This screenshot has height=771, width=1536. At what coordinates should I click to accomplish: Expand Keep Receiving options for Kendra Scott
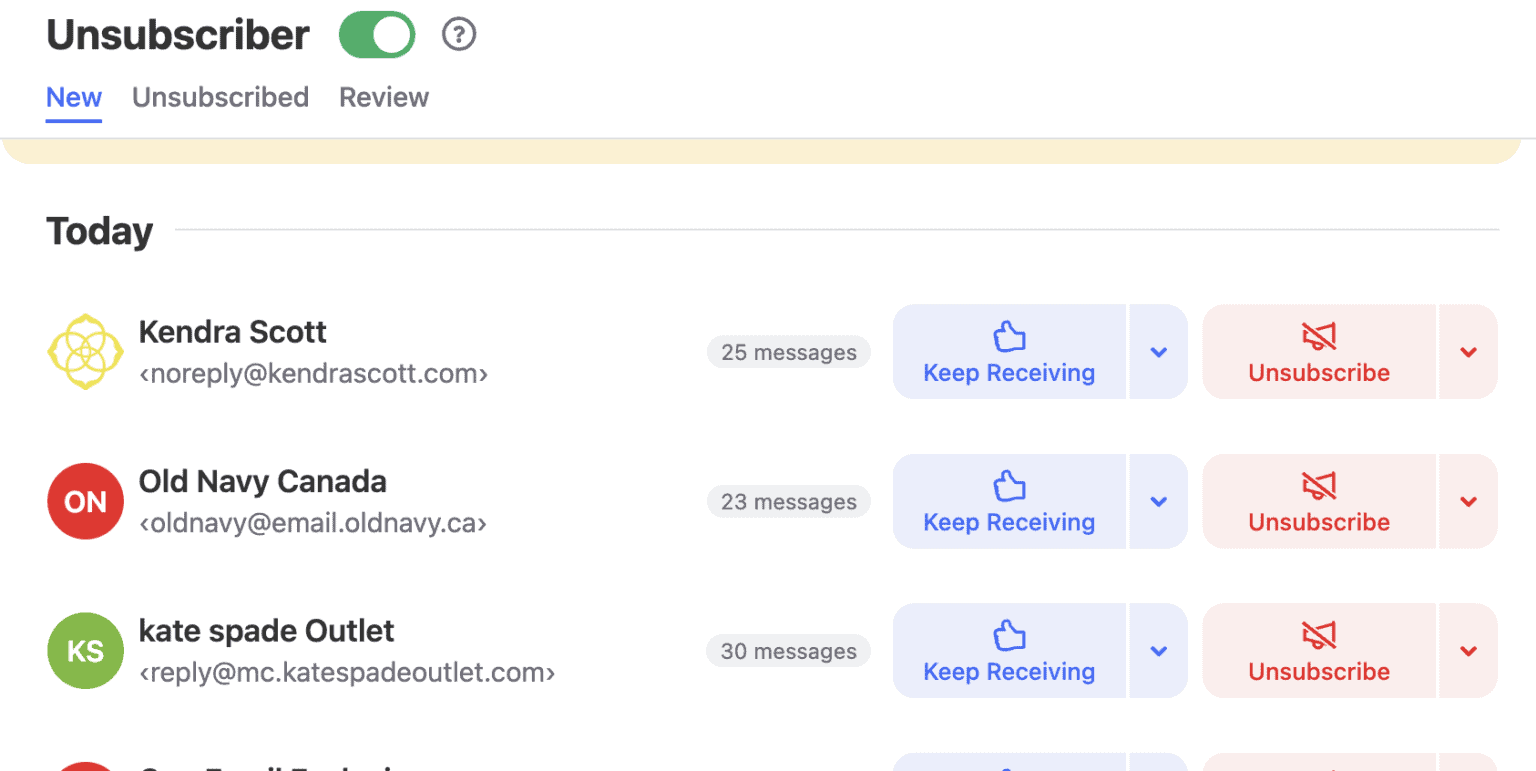click(1158, 351)
